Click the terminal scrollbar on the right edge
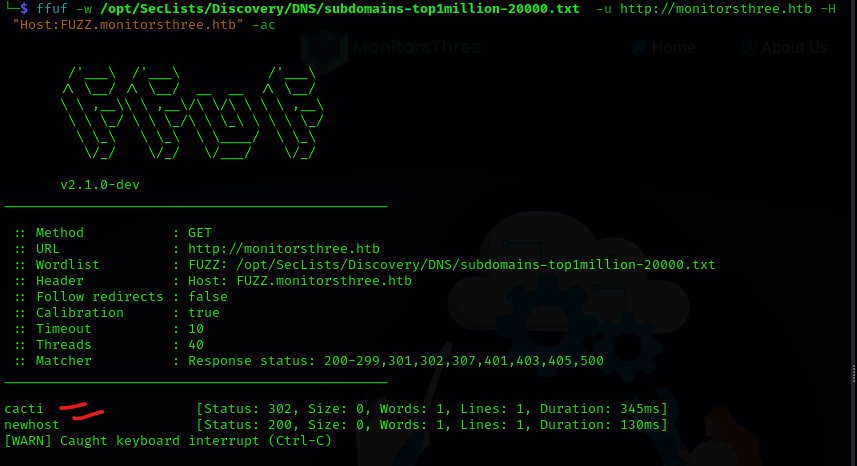Image resolution: width=857 pixels, height=466 pixels. [853, 372]
